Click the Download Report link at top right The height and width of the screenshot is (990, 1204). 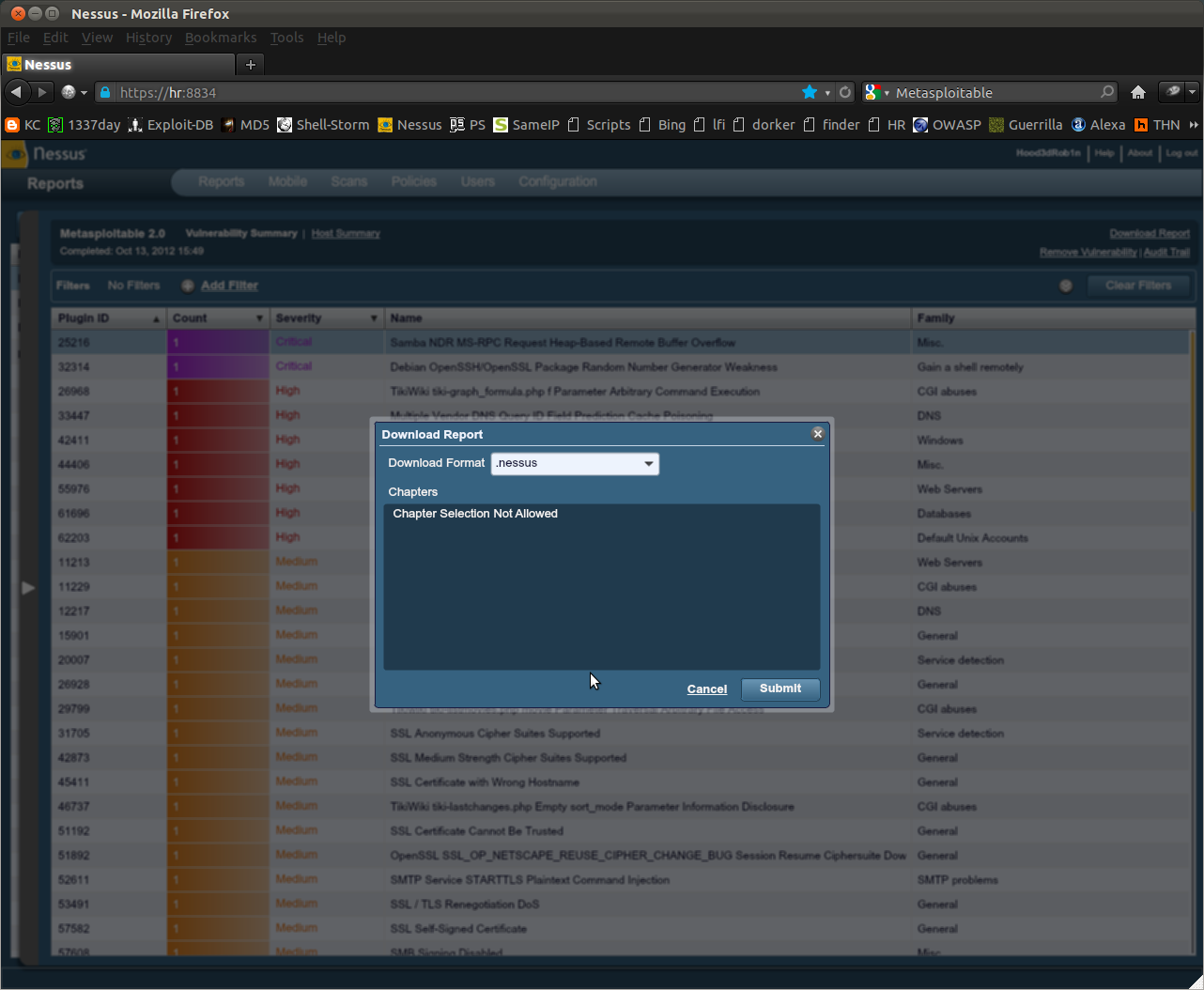tap(1150, 234)
